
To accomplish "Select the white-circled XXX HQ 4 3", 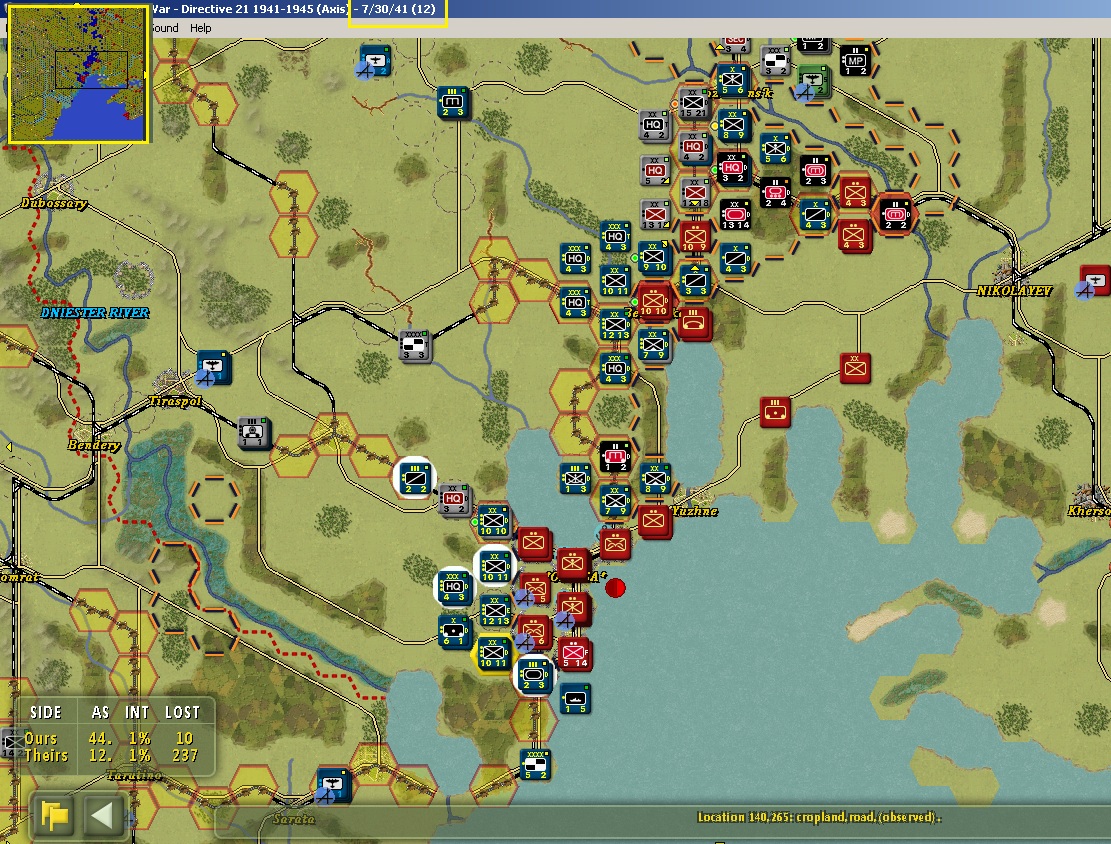I will (453, 587).
